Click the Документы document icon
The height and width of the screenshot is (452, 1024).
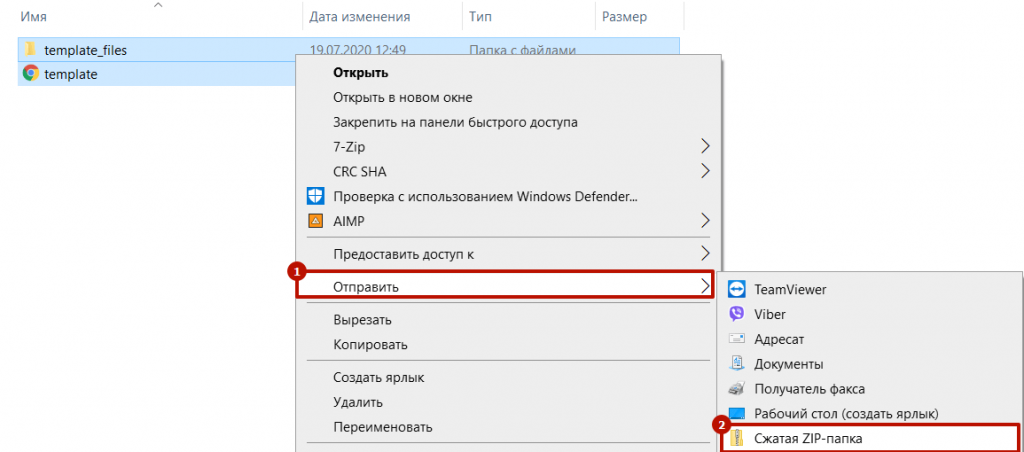tap(737, 364)
